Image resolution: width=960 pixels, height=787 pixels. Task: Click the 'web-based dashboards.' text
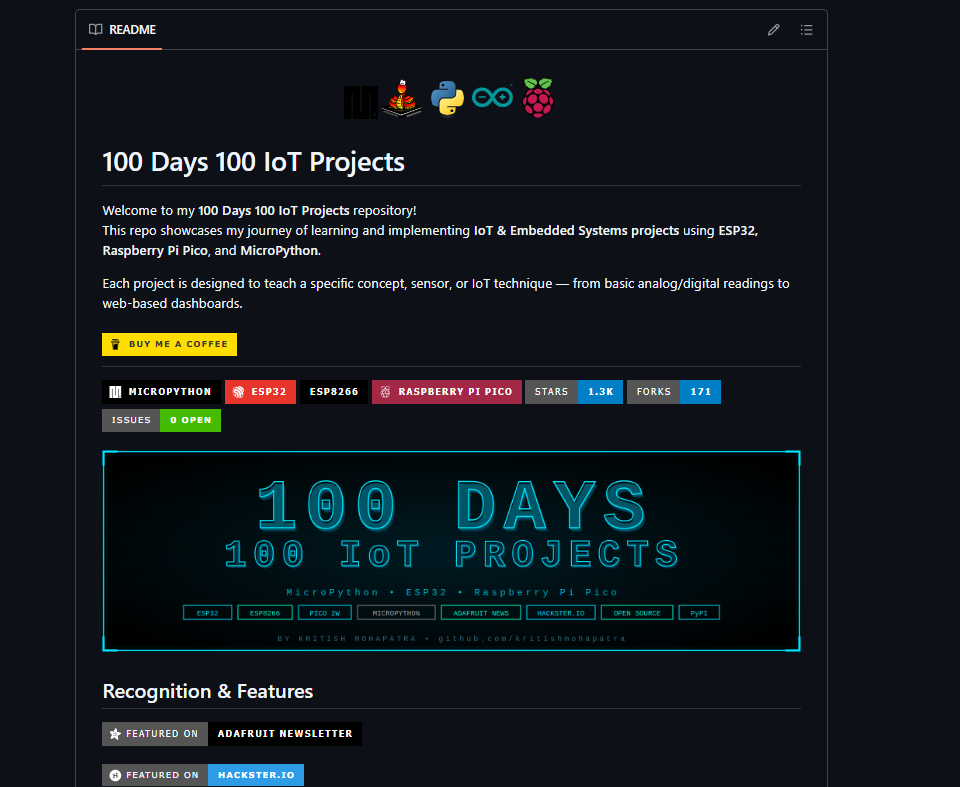pyautogui.click(x=172, y=304)
